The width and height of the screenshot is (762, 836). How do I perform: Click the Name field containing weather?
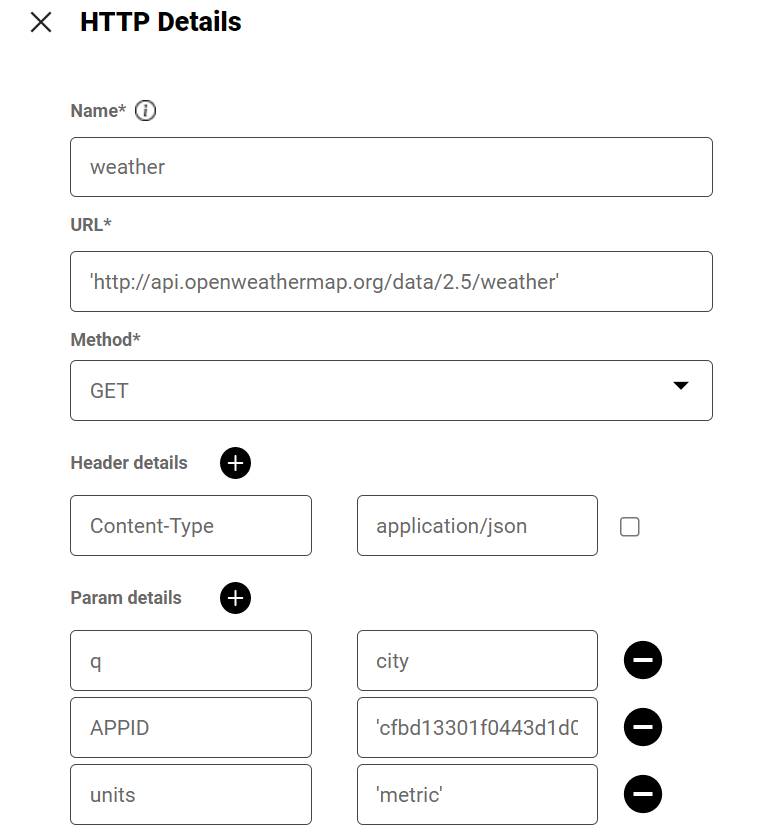[x=391, y=167]
